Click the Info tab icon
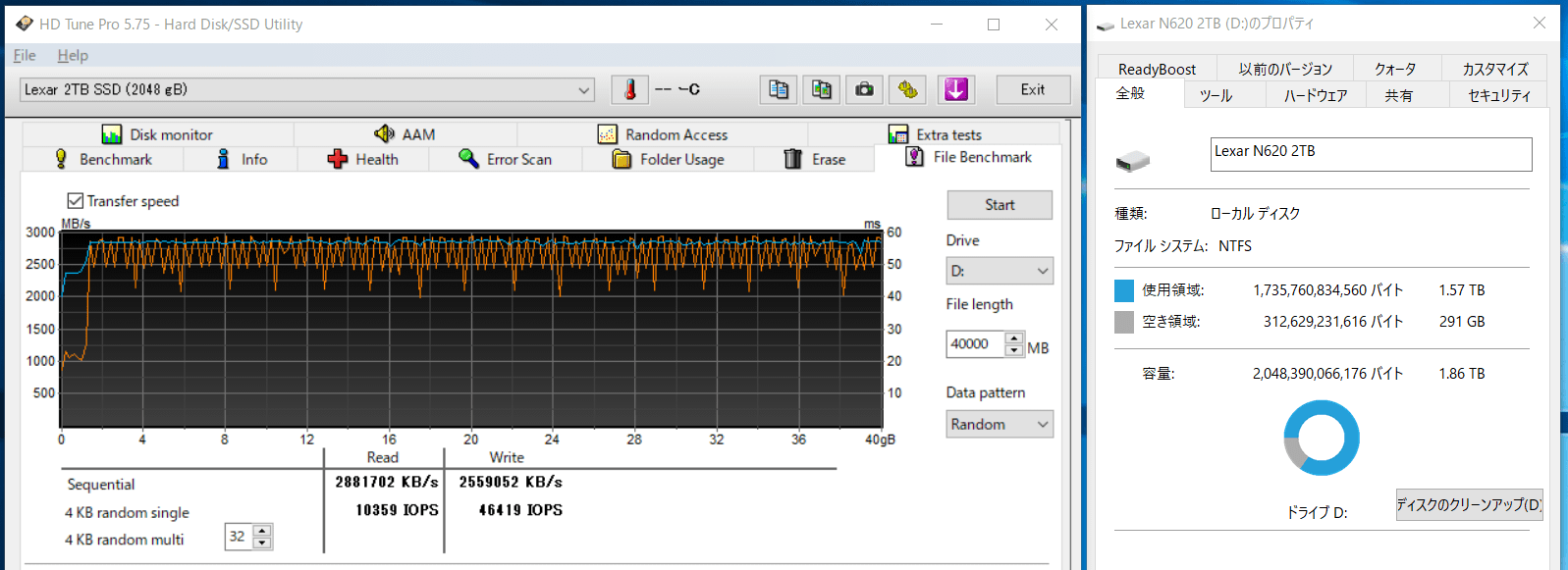 click(x=224, y=159)
